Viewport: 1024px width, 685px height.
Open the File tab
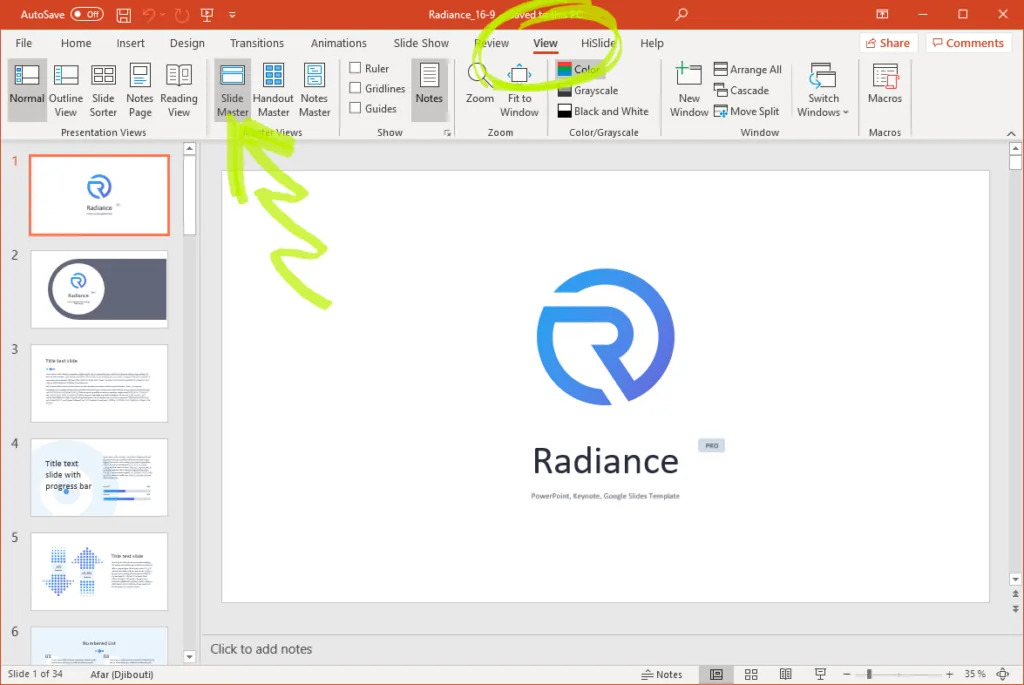click(x=24, y=43)
